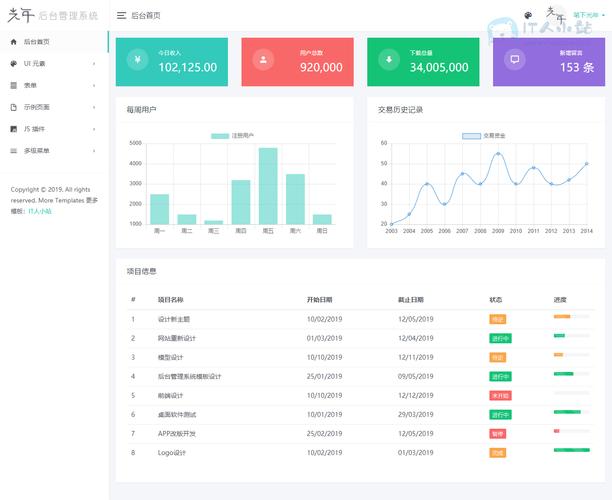Click the home icon beside 后台首页

14,42
